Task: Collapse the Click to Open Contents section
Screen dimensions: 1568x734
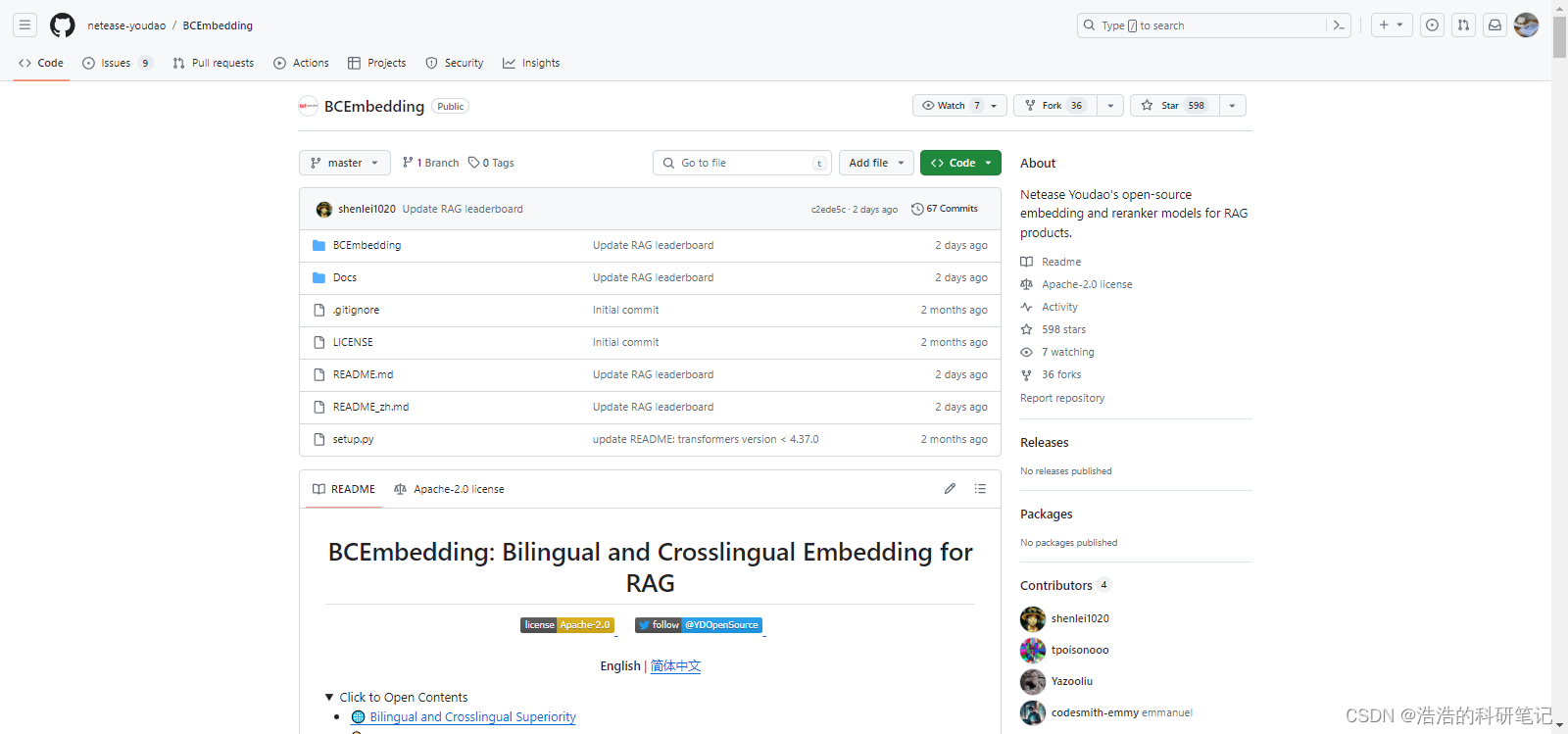Action: [x=396, y=698]
